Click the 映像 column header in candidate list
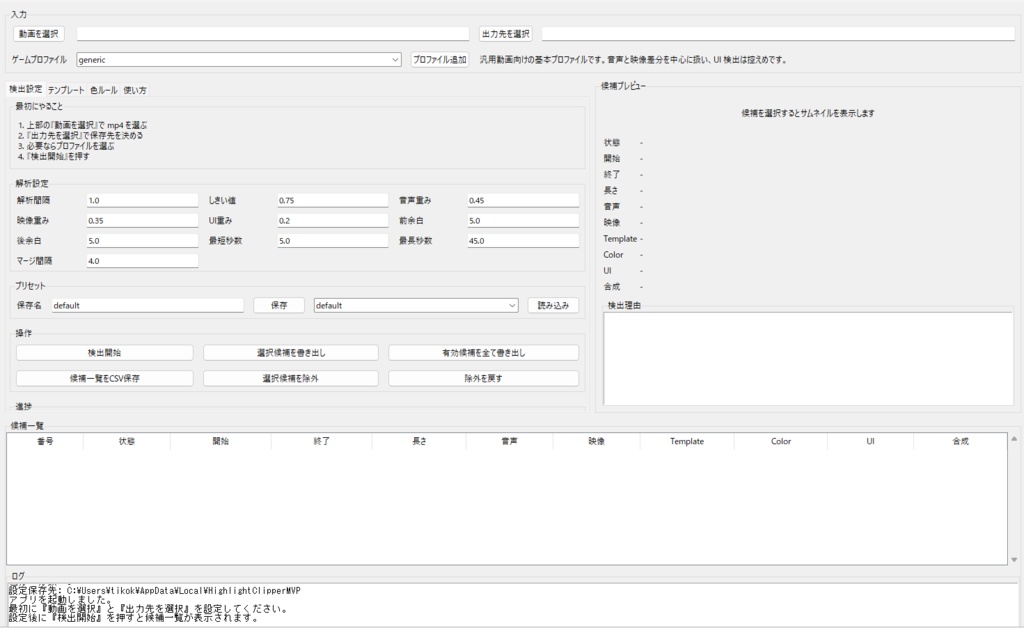The width and height of the screenshot is (1024, 628). [x=596, y=441]
